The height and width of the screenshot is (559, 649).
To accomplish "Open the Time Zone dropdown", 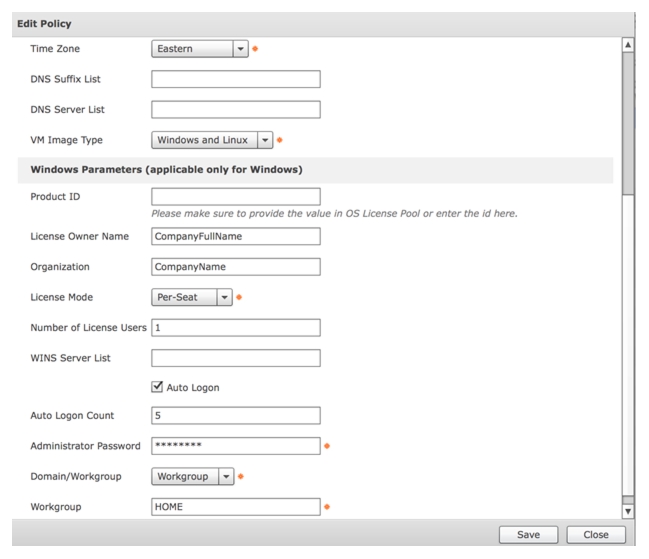I will coord(200,49).
